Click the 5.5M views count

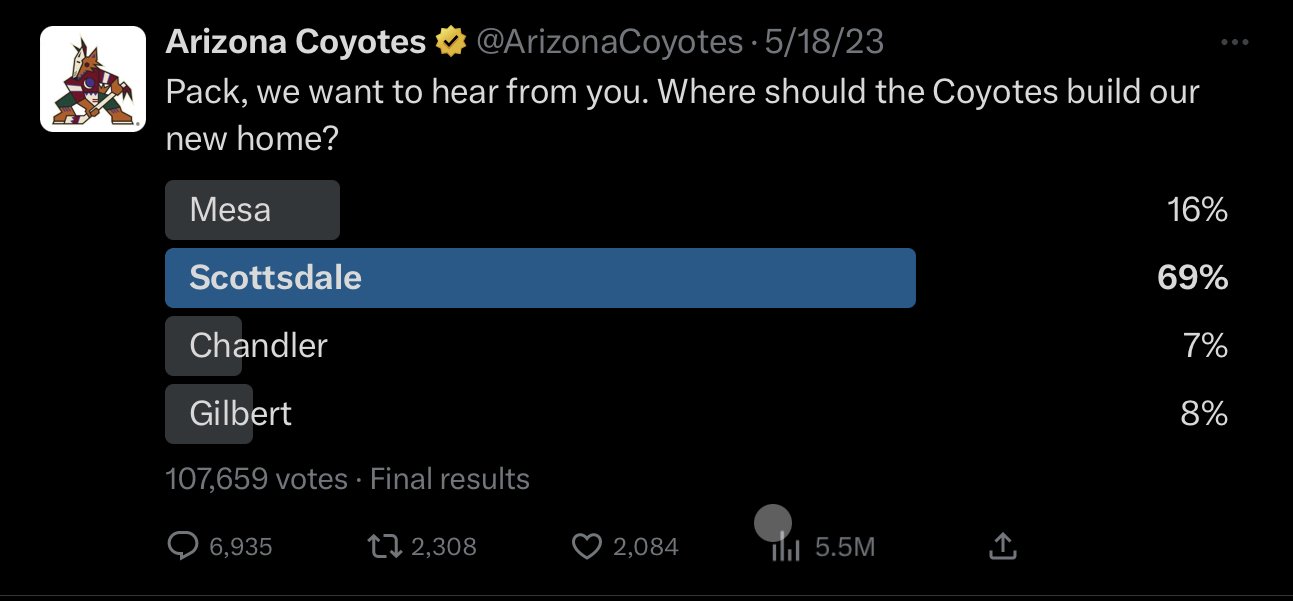[845, 547]
